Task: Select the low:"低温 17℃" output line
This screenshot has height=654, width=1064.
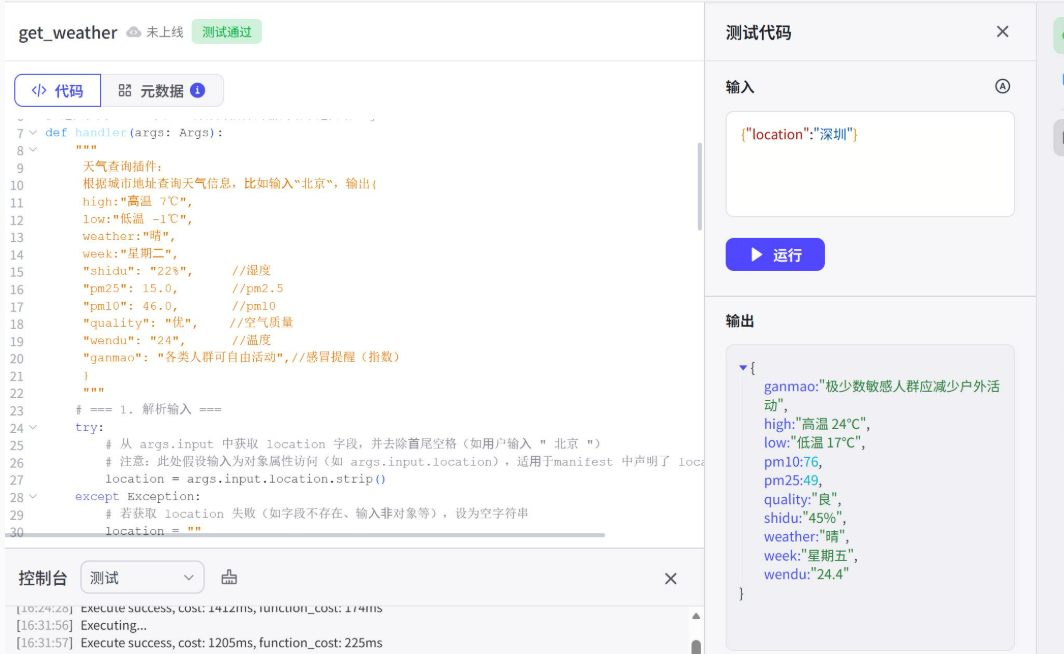Action: pos(814,443)
